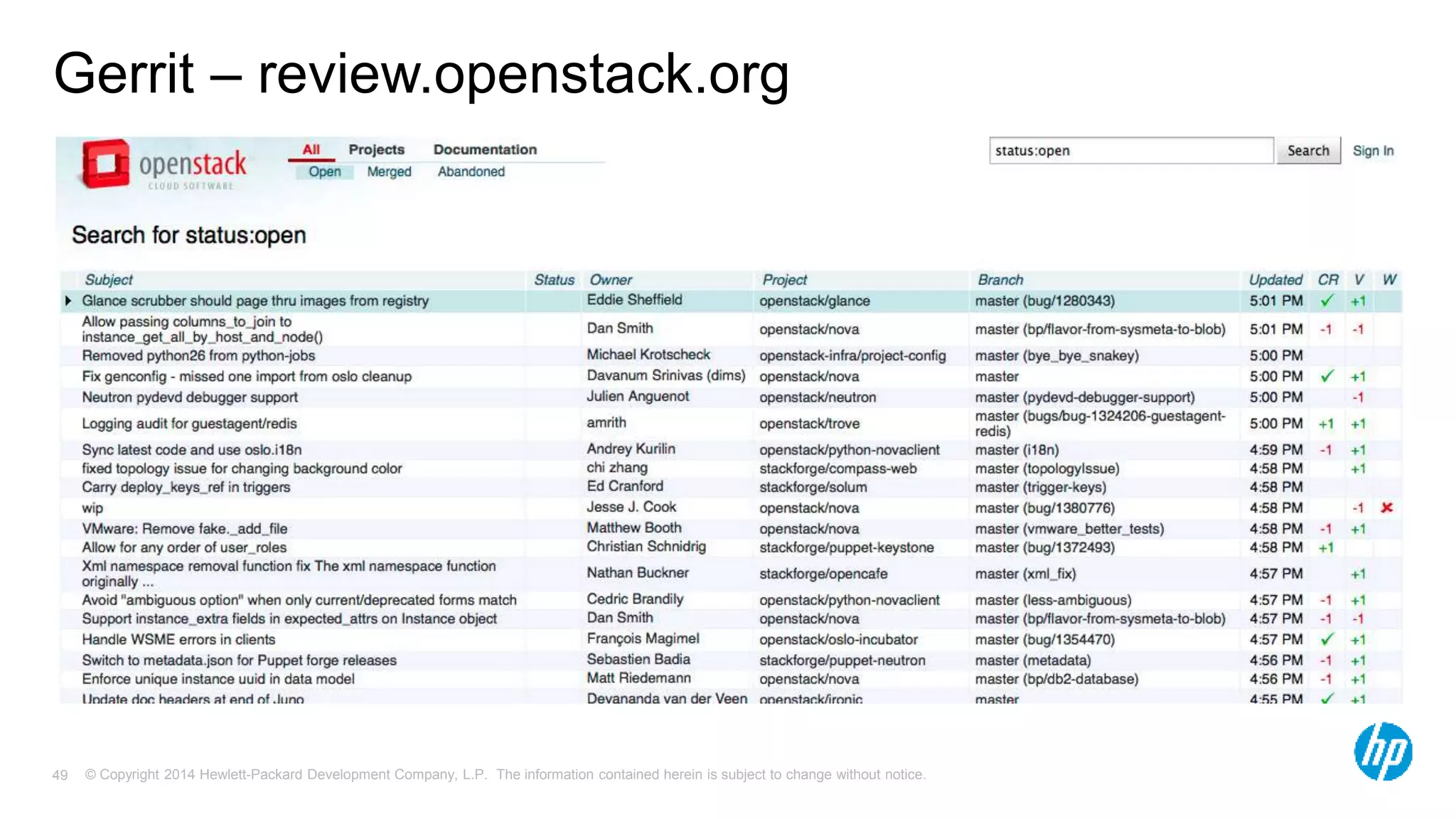Open 'Allow passing columns_to_join' change
The width and height of the screenshot is (1456, 819).
(x=202, y=329)
